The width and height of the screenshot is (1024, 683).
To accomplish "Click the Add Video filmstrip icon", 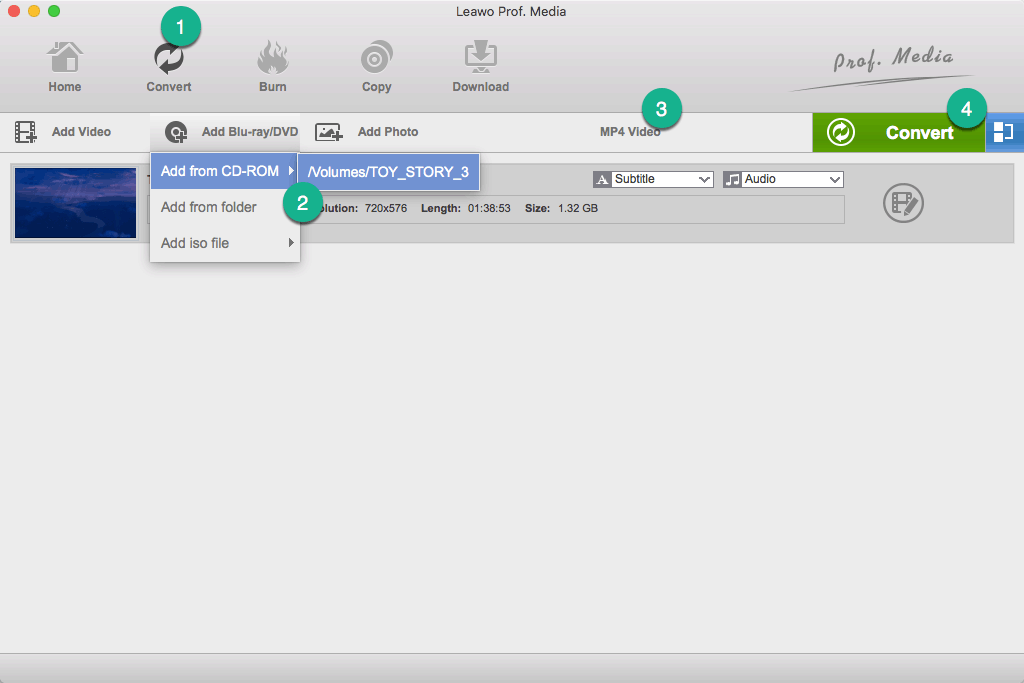I will 25,132.
